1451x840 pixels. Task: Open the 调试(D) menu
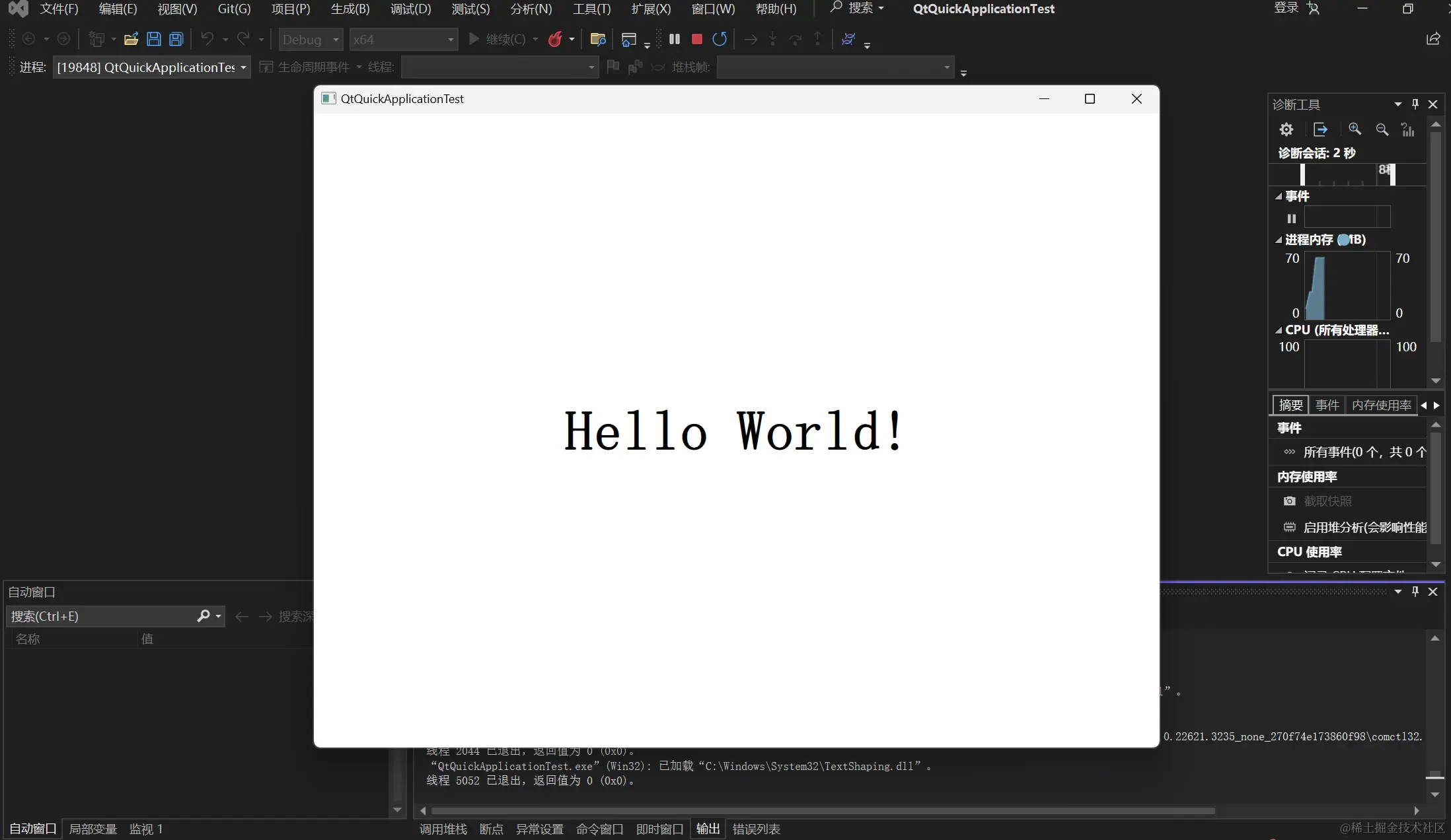pyautogui.click(x=410, y=9)
